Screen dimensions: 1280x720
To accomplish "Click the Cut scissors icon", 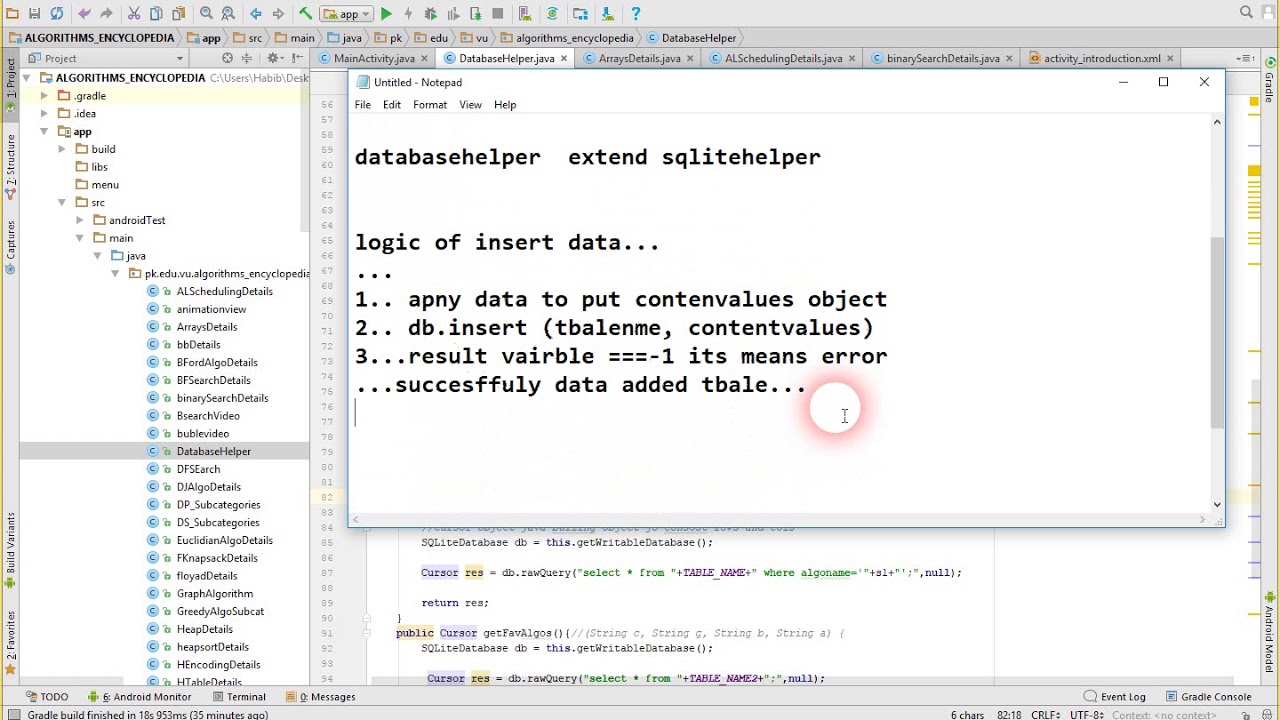I will pyautogui.click(x=134, y=14).
